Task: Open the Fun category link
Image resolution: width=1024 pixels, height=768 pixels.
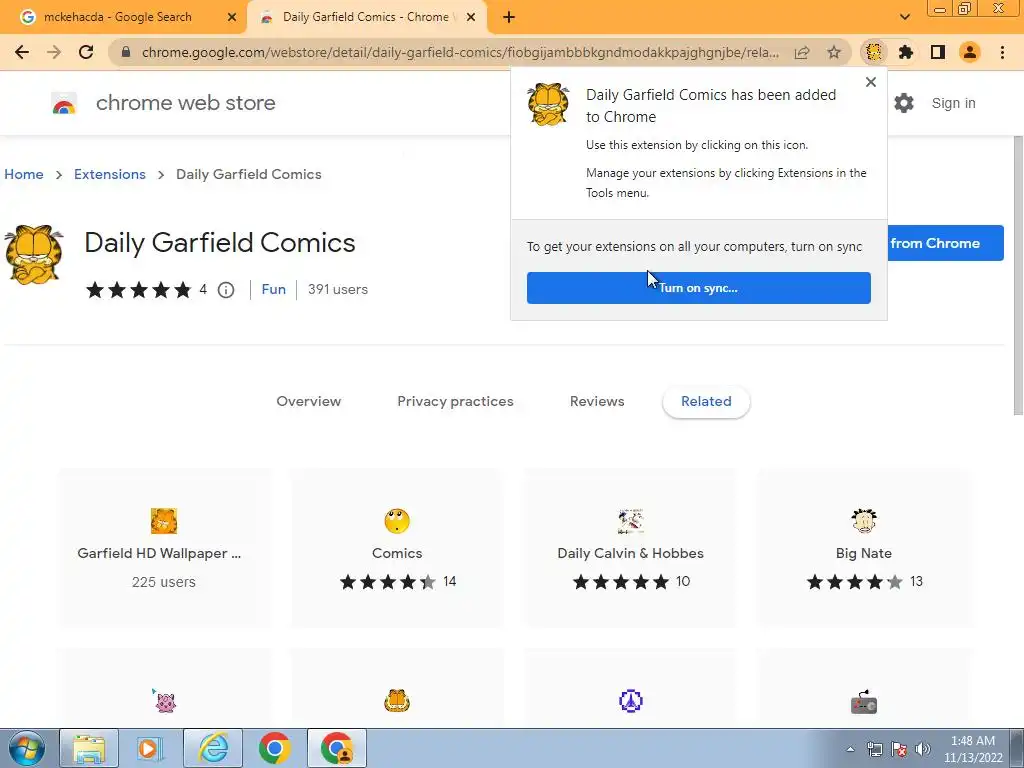Action: coord(274,289)
